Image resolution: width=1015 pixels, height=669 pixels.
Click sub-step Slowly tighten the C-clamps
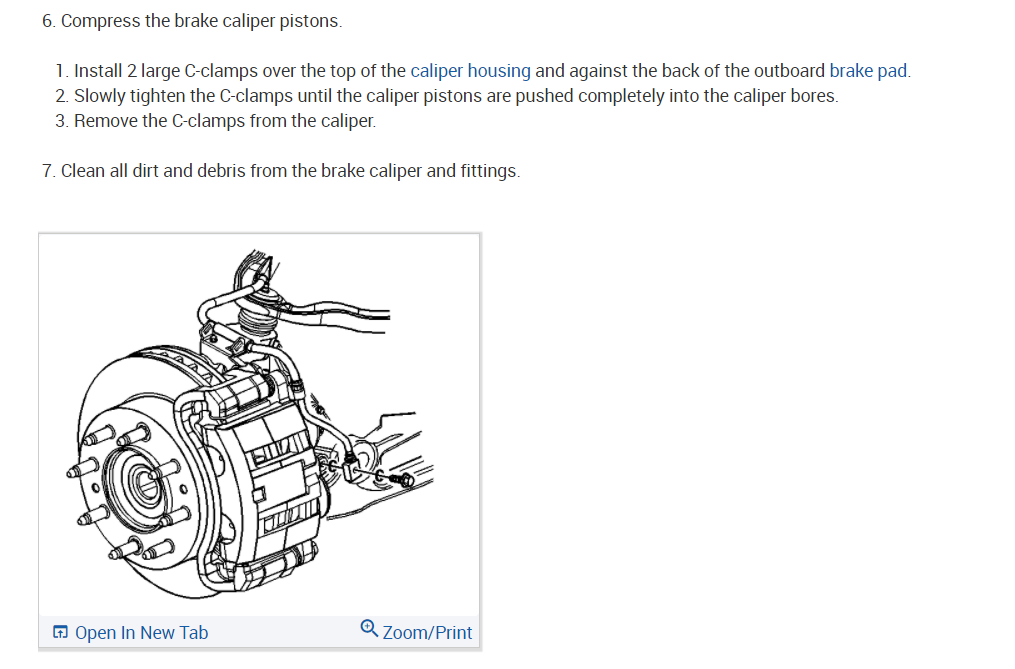[447, 96]
